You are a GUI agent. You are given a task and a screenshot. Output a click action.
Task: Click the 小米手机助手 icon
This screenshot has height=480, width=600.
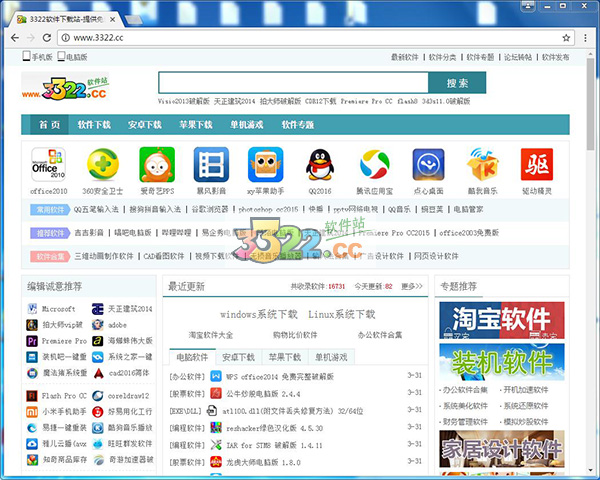coord(32,412)
